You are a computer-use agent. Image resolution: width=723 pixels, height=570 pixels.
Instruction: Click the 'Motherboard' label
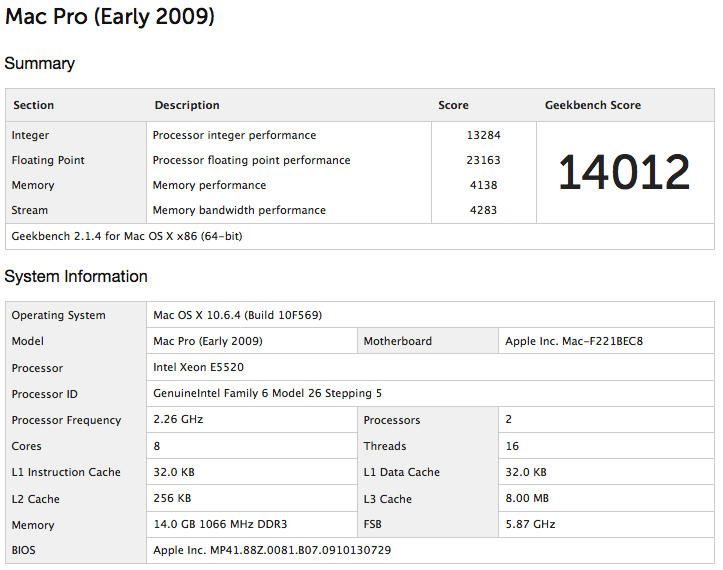pos(397,341)
